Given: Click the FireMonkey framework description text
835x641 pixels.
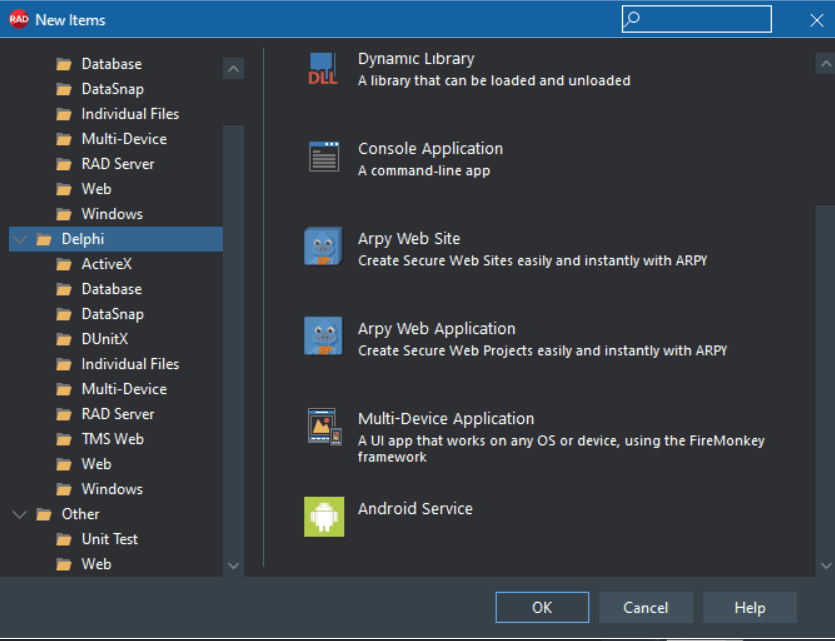Looking at the screenshot, I should [561, 449].
